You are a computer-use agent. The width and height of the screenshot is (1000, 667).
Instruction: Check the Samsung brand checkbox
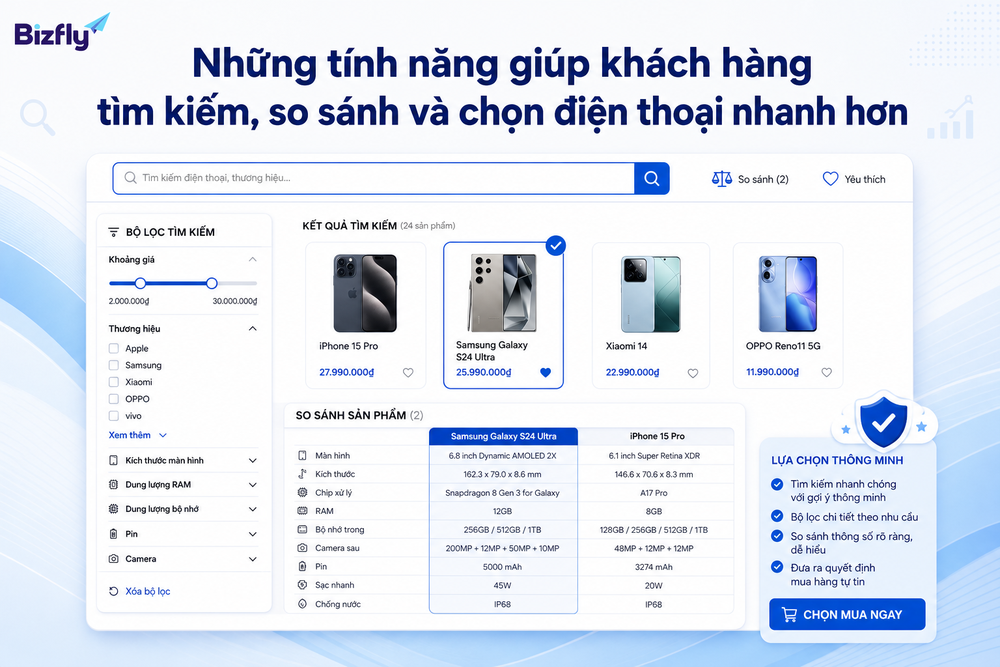[x=114, y=365]
